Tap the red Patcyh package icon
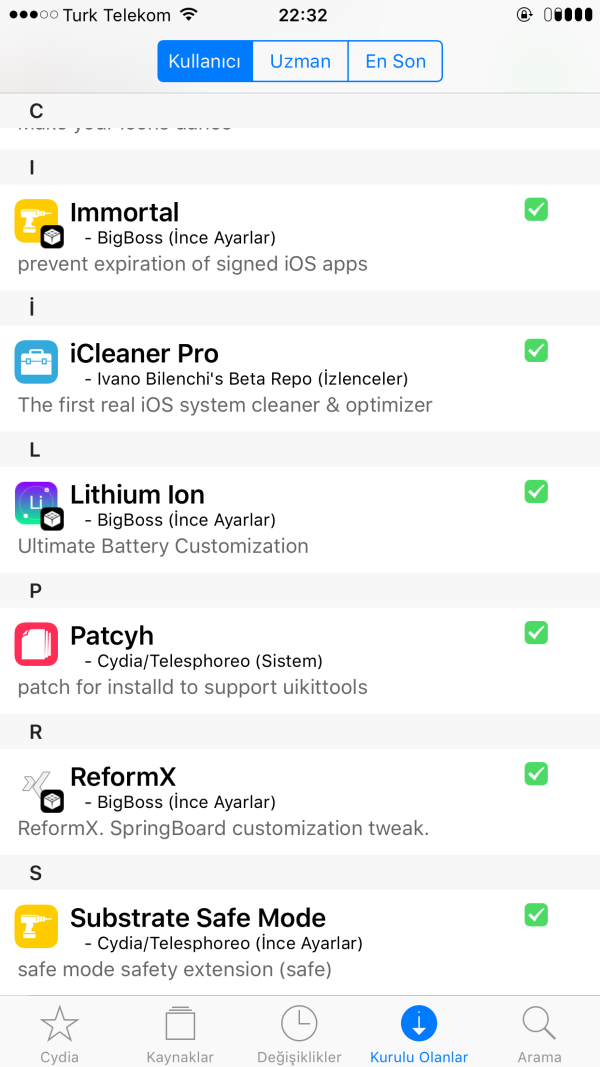Image resolution: width=600 pixels, height=1067 pixels. (36, 643)
